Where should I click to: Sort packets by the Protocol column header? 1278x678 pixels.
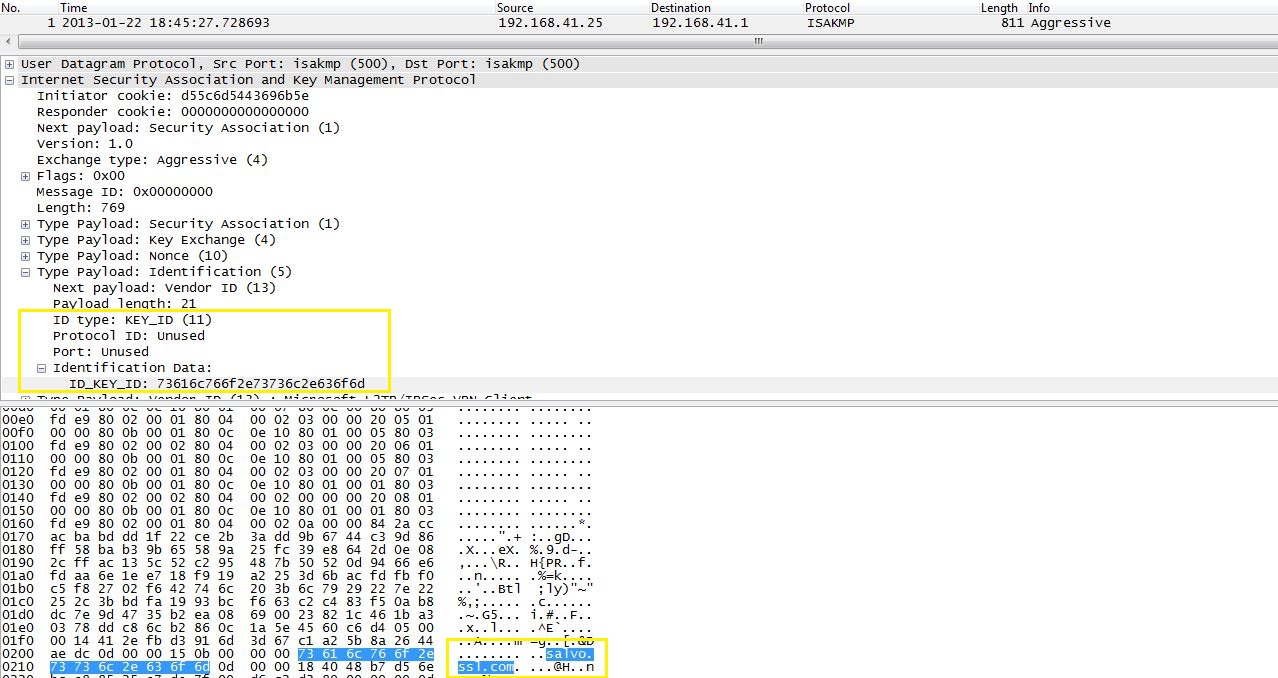[826, 8]
